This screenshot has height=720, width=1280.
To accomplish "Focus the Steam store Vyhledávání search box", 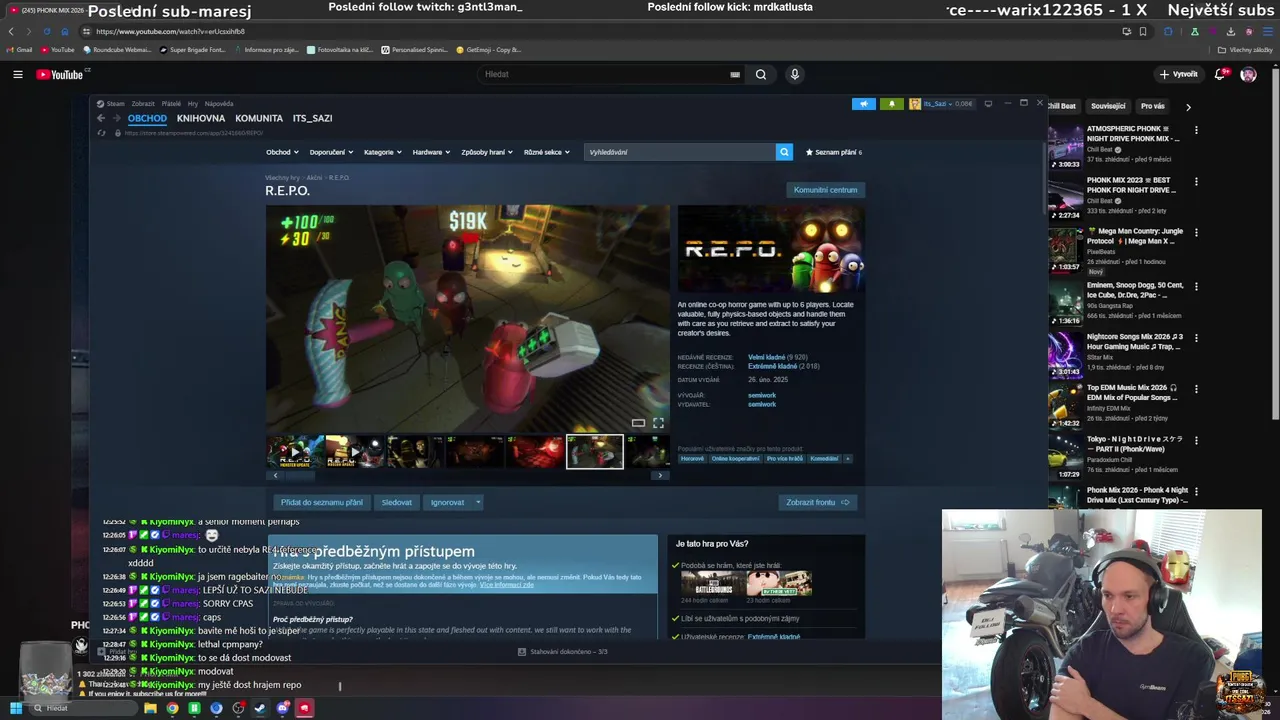I will pos(680,152).
